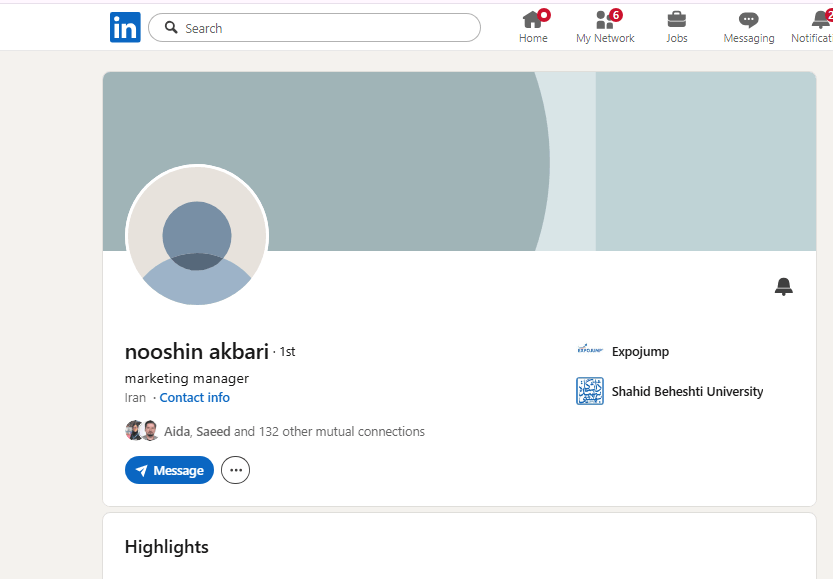The image size is (833, 579).
Task: Go to the Home tab
Action: (533, 27)
